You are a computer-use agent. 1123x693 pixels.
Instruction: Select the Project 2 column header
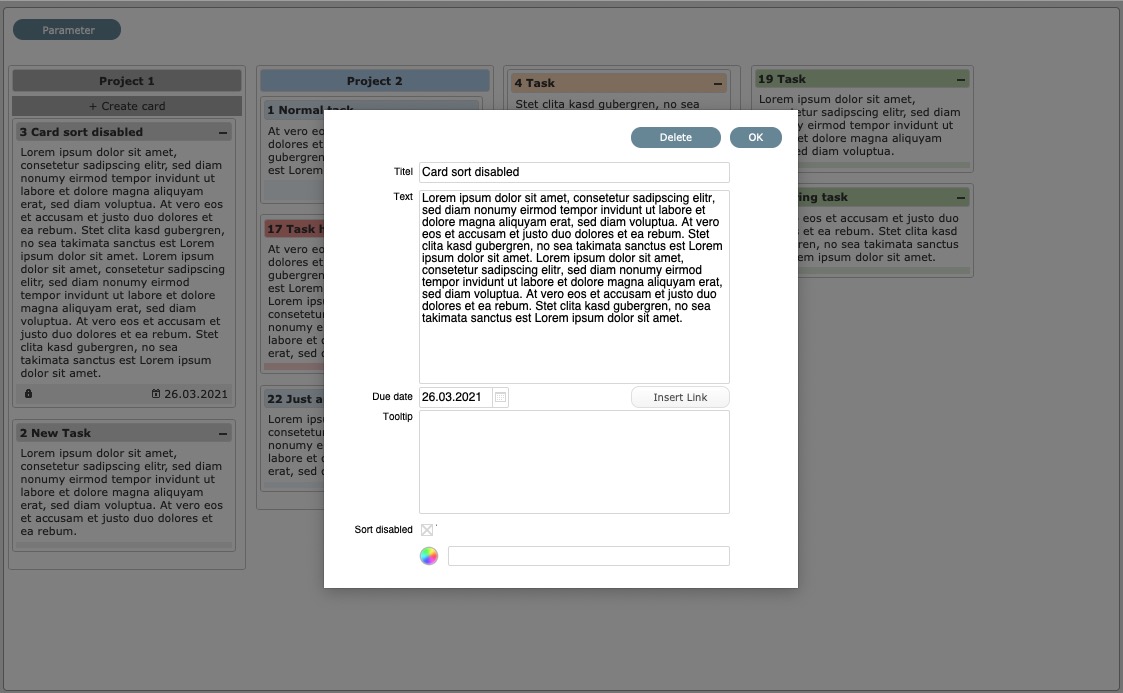coord(374,81)
